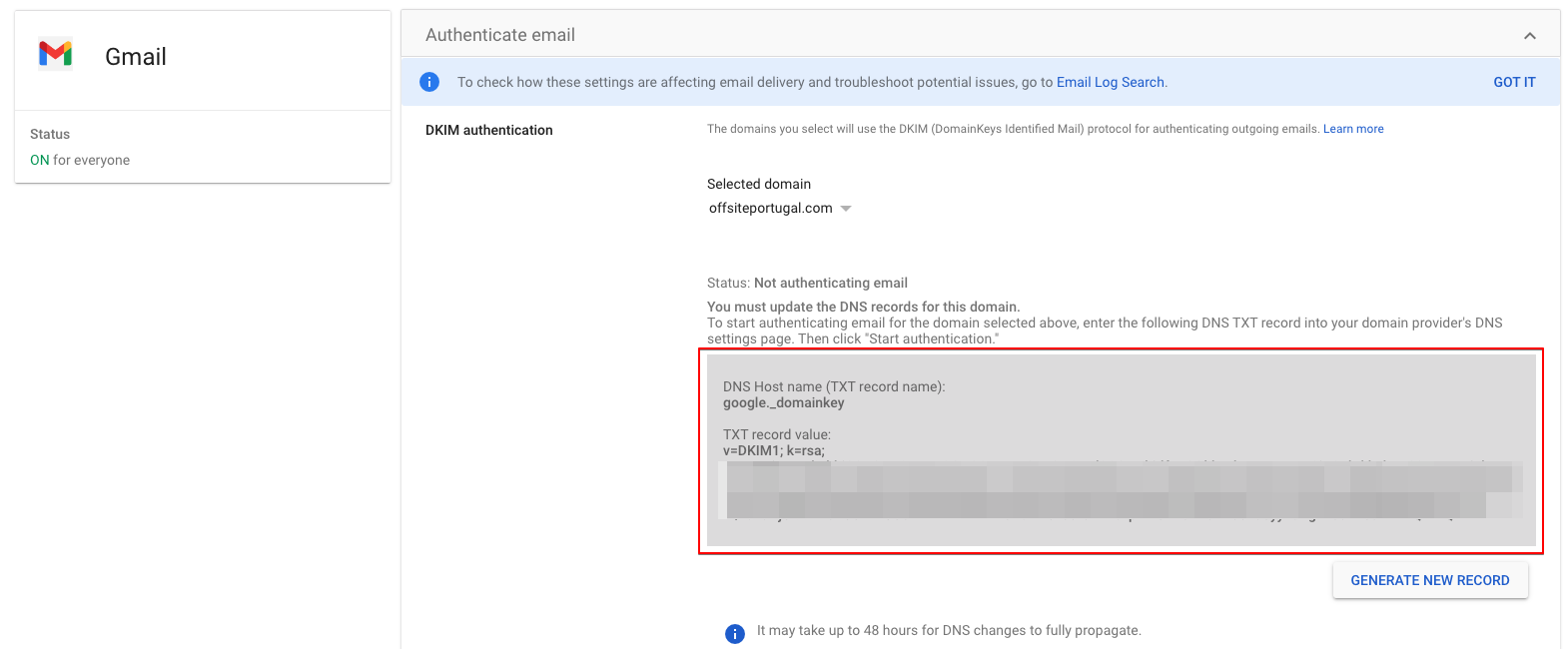The width and height of the screenshot is (1568, 649).
Task: Select the DKIM authentication label
Action: pos(488,130)
